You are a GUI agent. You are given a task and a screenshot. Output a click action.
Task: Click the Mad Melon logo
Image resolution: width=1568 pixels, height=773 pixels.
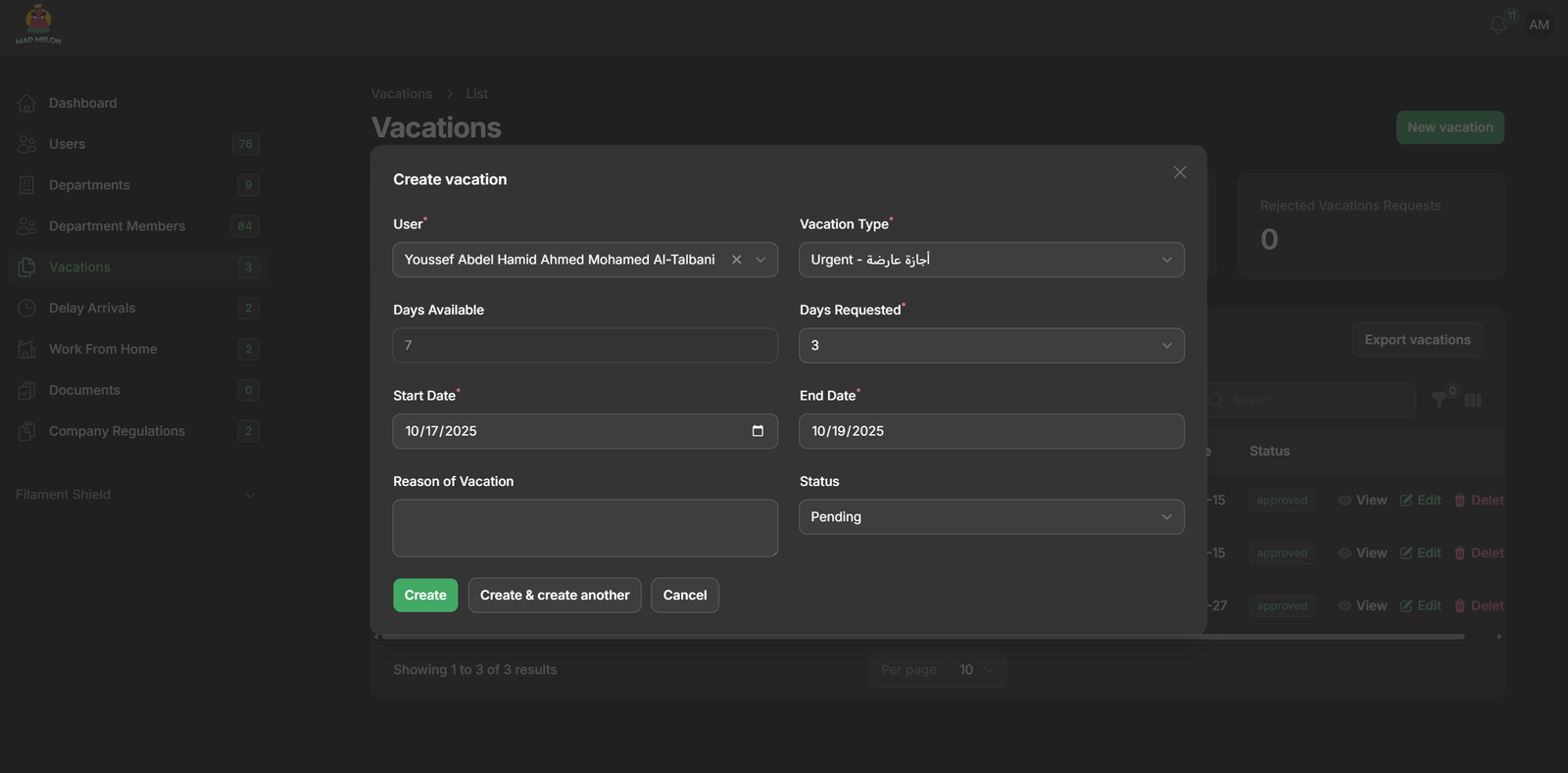(38, 24)
